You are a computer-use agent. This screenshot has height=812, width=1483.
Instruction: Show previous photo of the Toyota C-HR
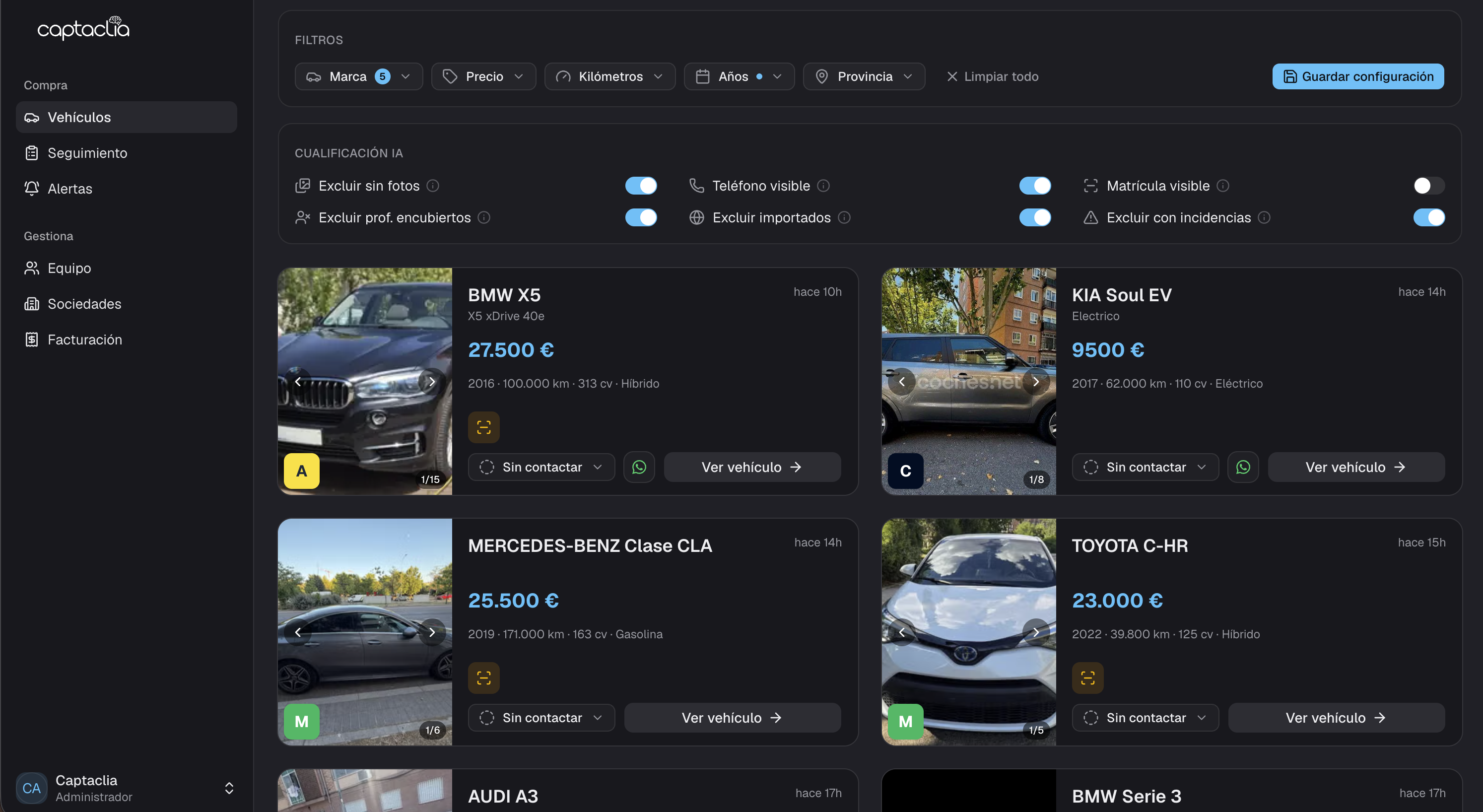click(x=901, y=632)
